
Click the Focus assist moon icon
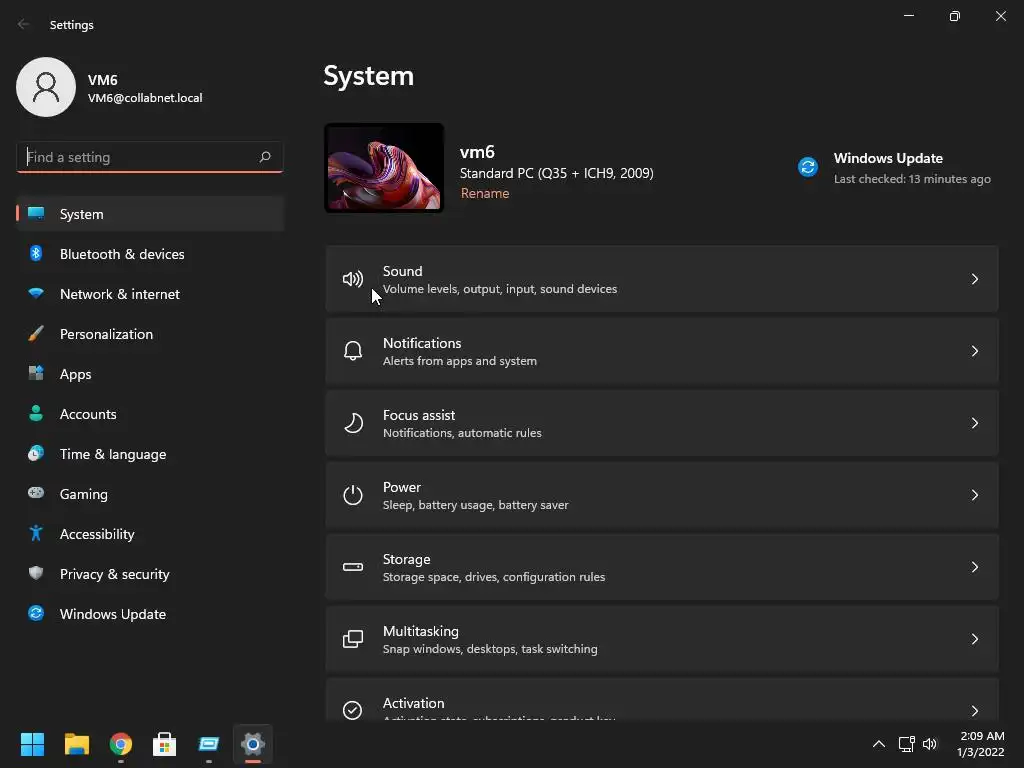353,423
